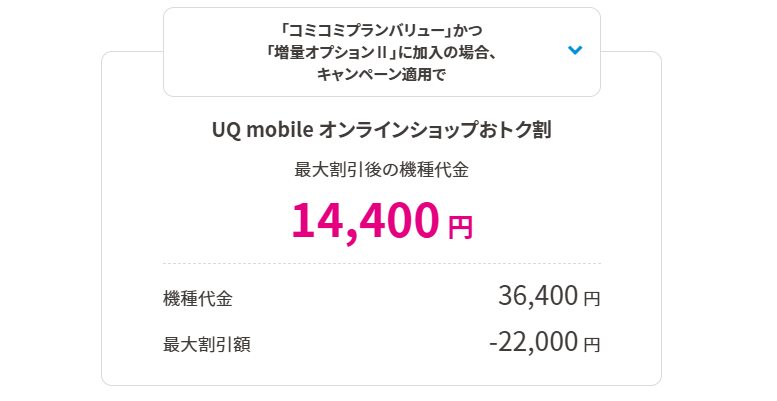Screen dimensions: 777x401
Task: Click the 「コミコミプランバリュー」かつ first line text
Action: pyautogui.click(x=381, y=30)
